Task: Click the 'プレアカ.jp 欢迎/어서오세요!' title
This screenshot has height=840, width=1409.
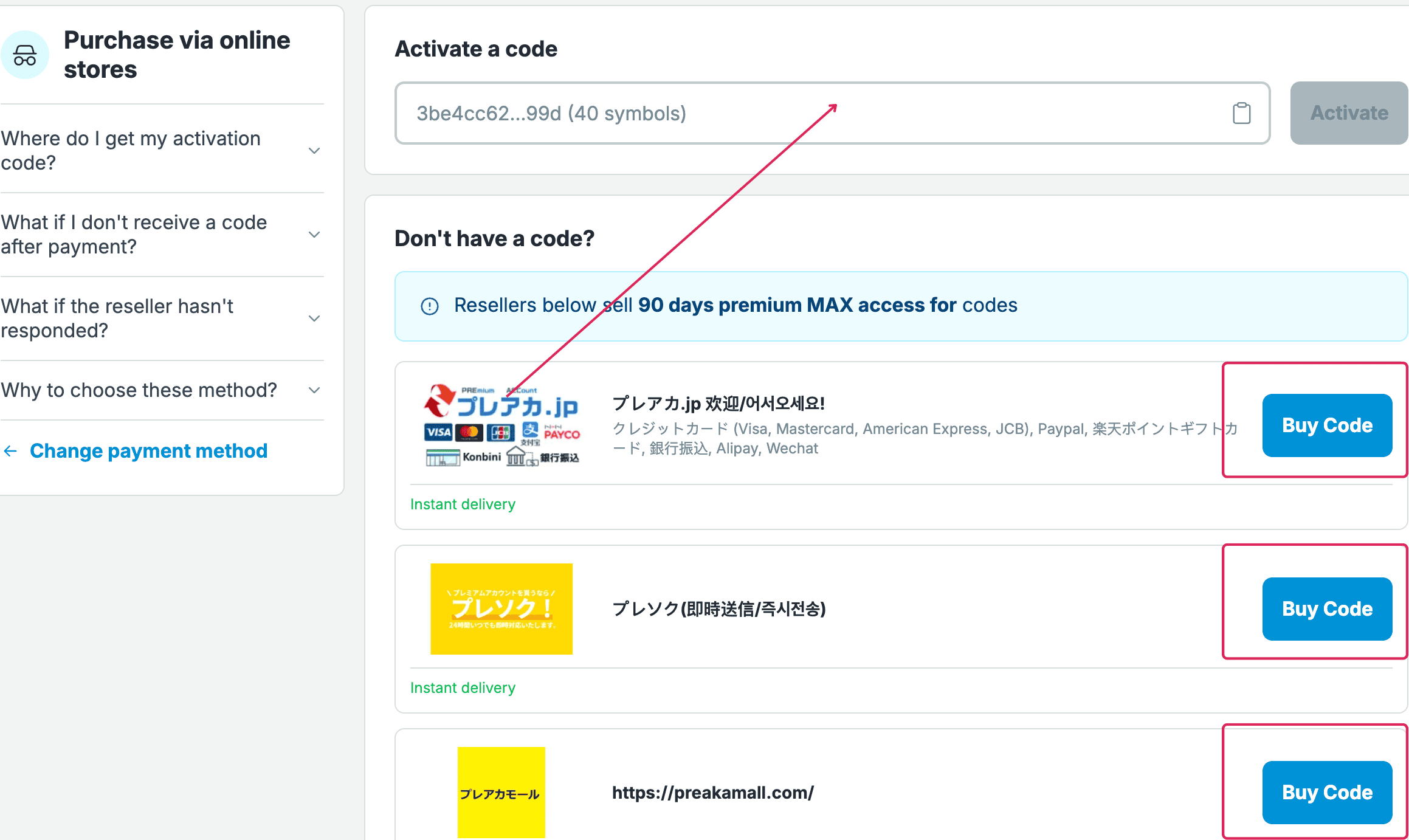Action: [x=718, y=404]
